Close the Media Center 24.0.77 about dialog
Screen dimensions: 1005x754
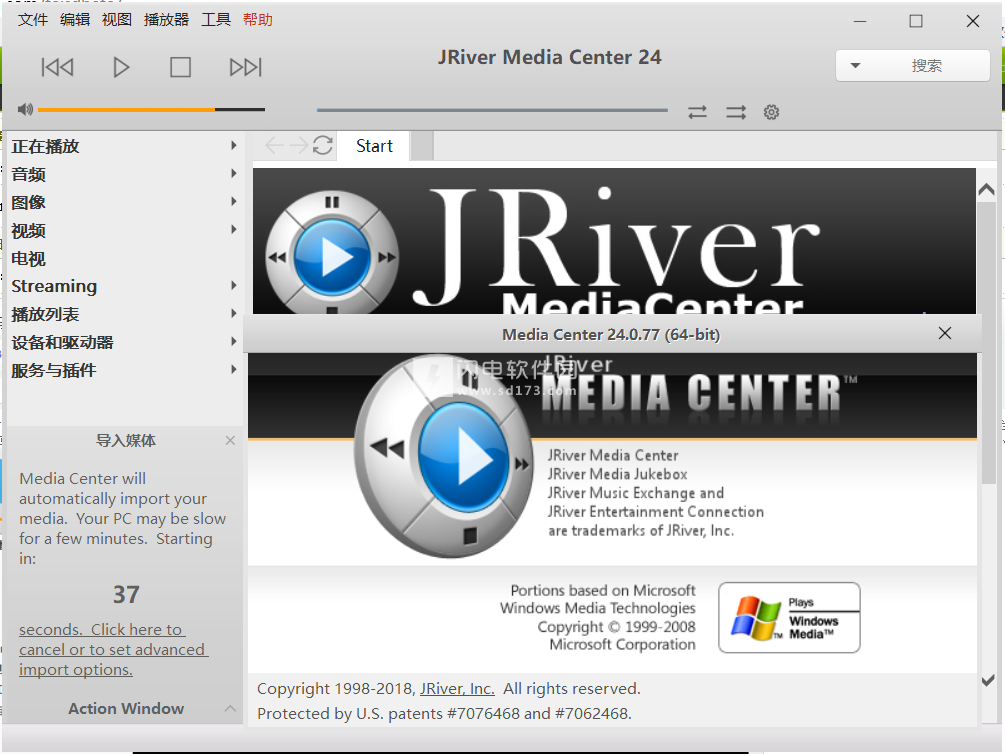pos(945,333)
